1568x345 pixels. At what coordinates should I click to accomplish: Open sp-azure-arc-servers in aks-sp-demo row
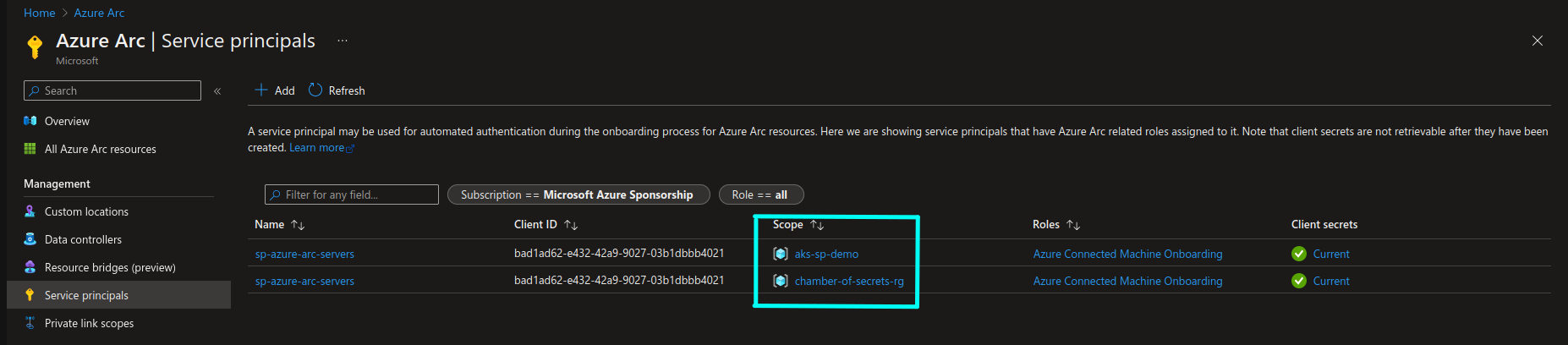[304, 254]
